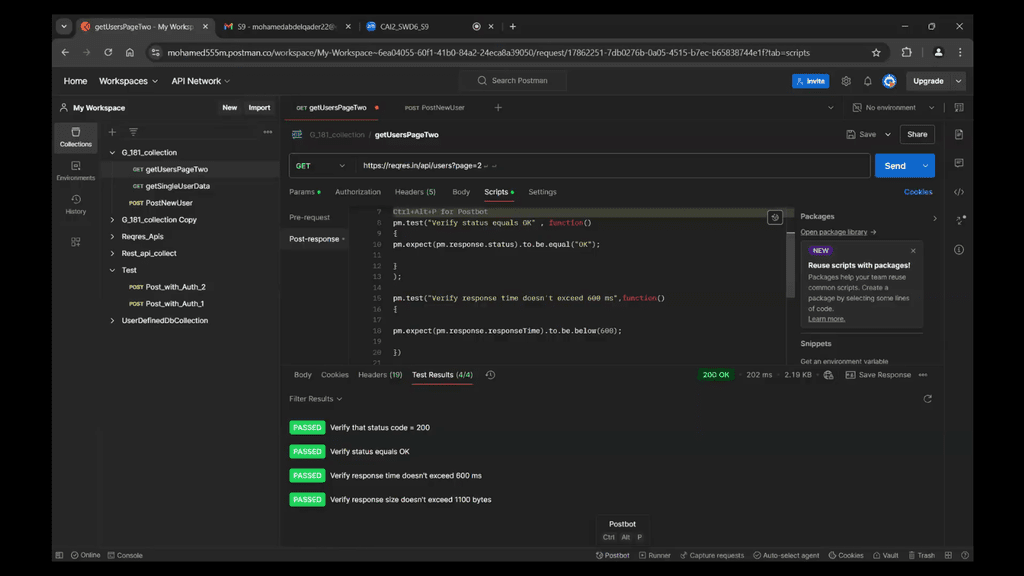Refresh test results with reload icon
1024x576 pixels.
(x=927, y=399)
